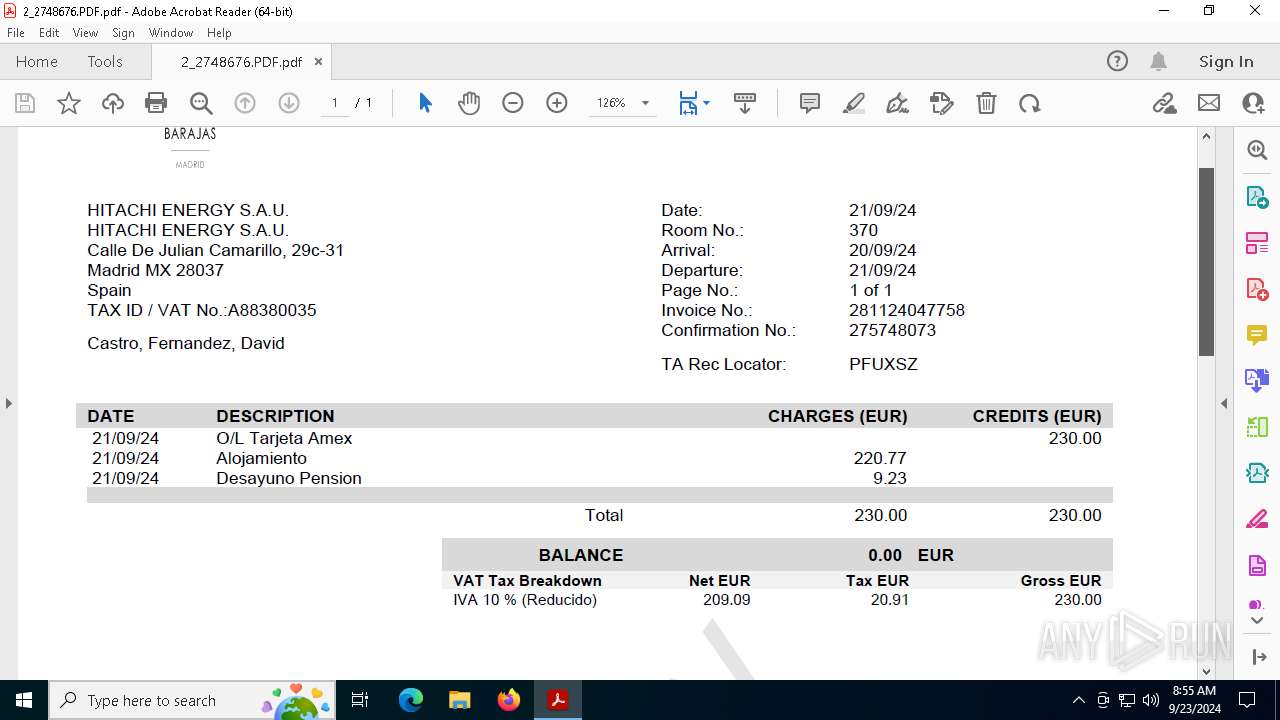Screen dimensions: 1280x720
Task: Select the highlight text tool
Action: tap(854, 103)
